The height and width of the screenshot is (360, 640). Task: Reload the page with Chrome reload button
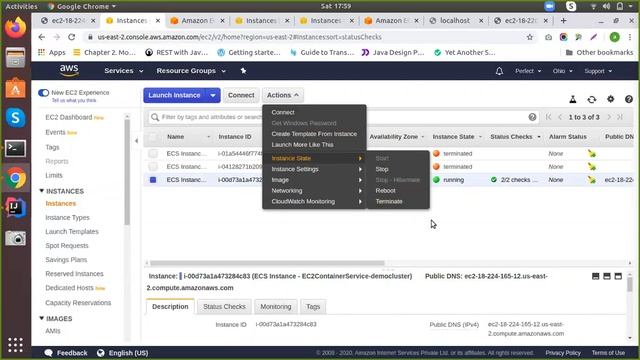71,37
